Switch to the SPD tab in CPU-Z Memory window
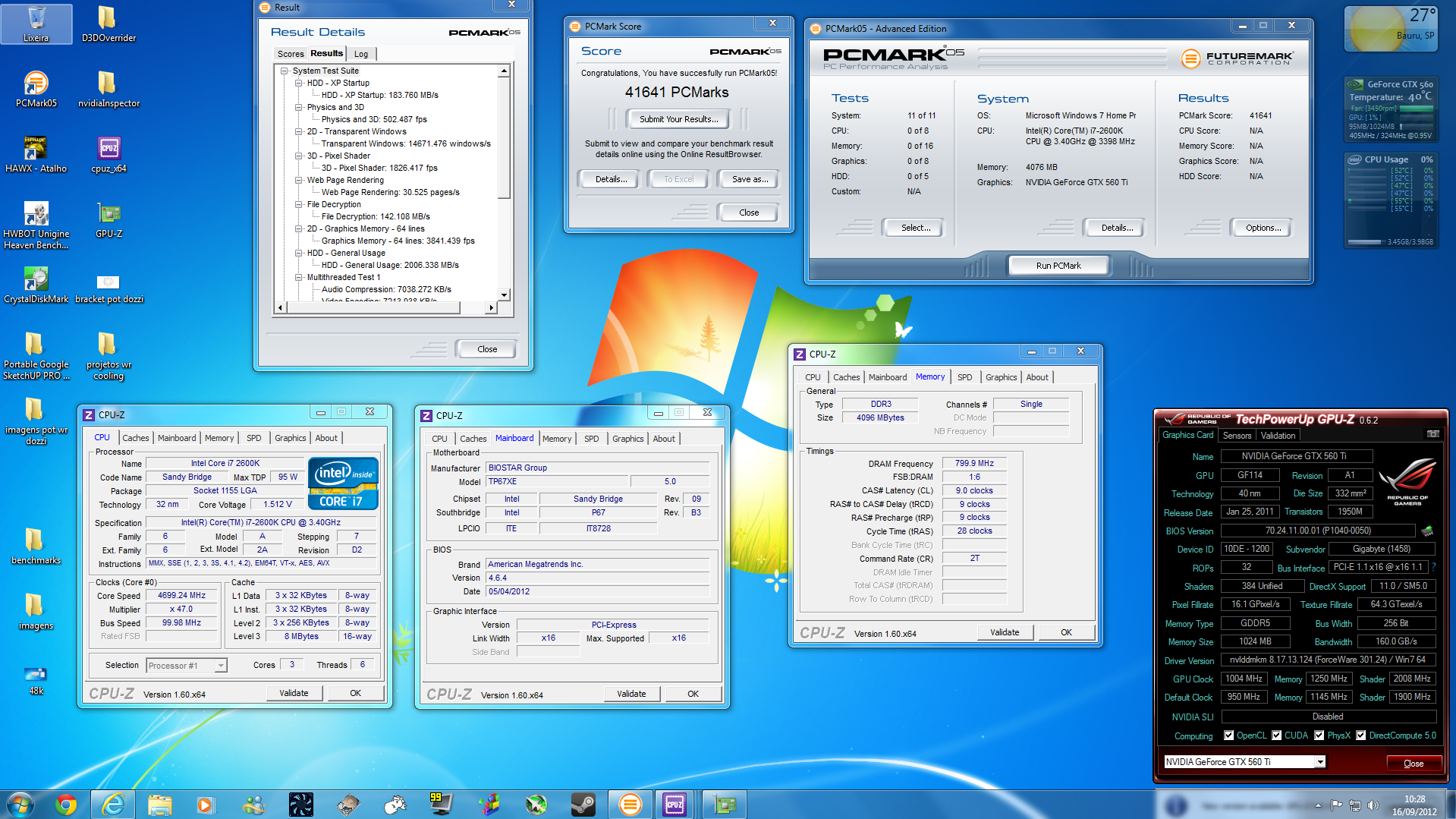This screenshot has height=819, width=1456. [x=964, y=377]
